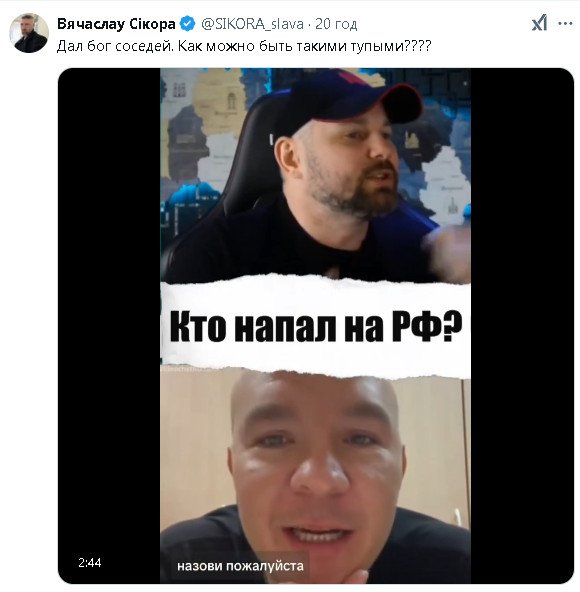This screenshot has height=592, width=580.
Task: Open the @SIKORA_slava handle link
Action: click(x=253, y=24)
